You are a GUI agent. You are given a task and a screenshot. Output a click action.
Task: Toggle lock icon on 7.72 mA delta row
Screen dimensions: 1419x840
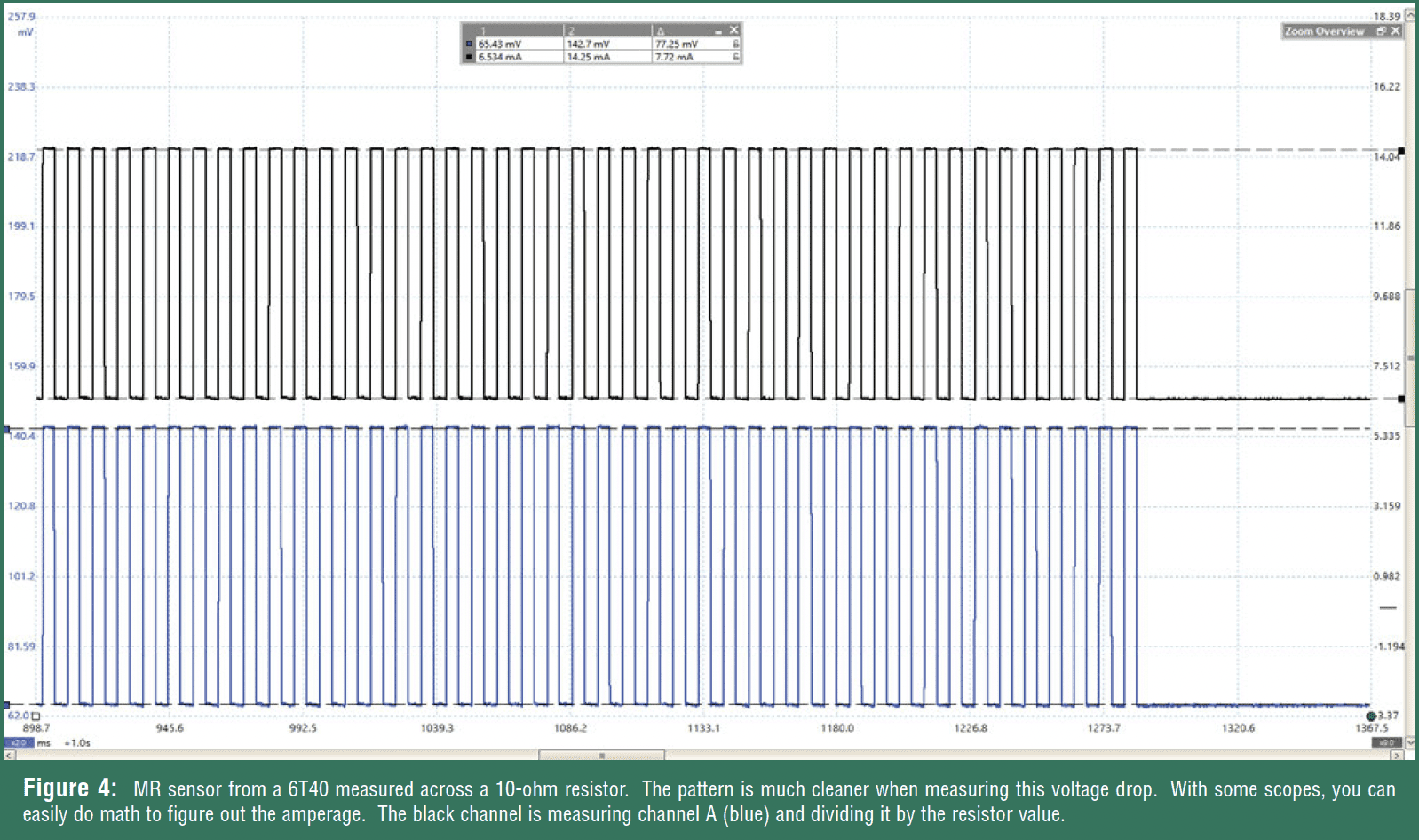point(735,57)
